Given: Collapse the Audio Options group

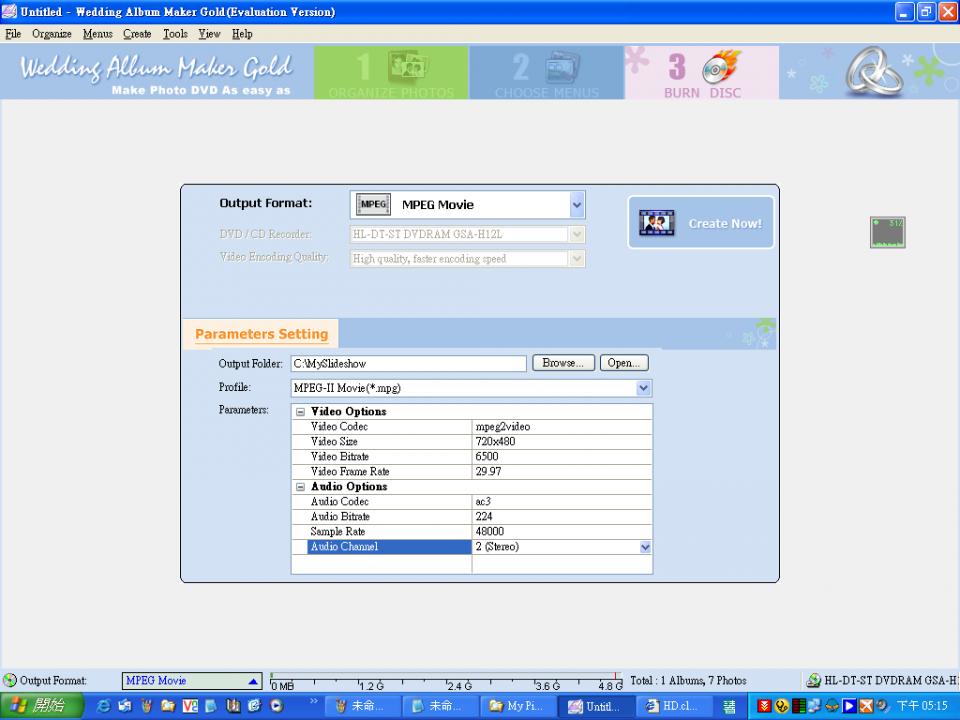Looking at the screenshot, I should click(x=301, y=487).
